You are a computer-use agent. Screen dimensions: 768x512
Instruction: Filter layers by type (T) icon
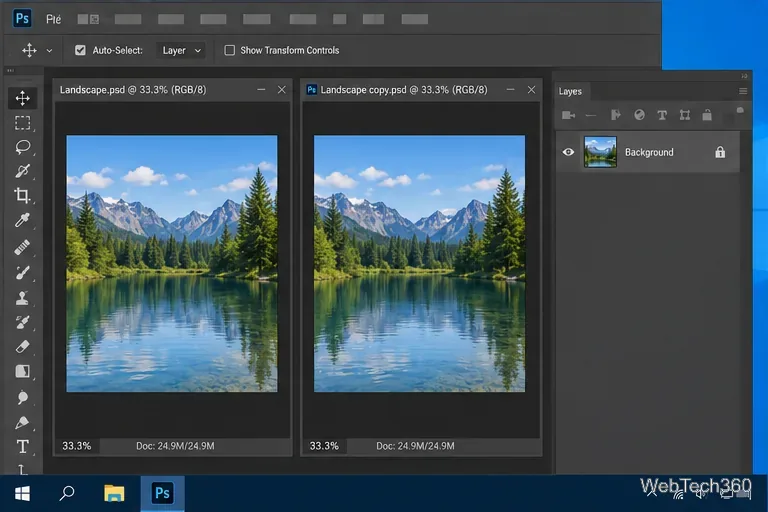coord(662,115)
